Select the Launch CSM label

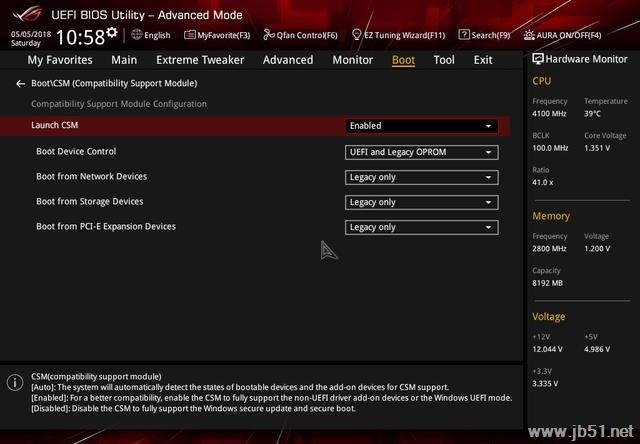tap(55, 125)
